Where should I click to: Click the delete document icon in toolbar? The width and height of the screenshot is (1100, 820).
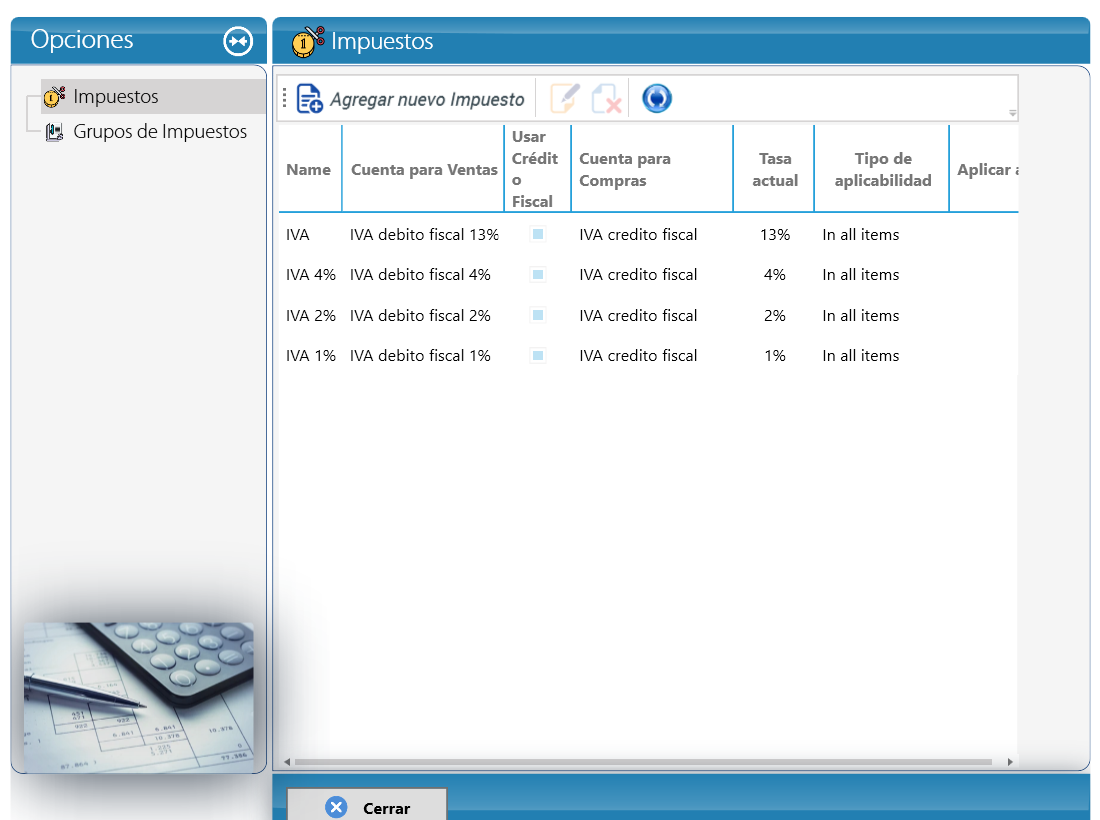click(607, 98)
